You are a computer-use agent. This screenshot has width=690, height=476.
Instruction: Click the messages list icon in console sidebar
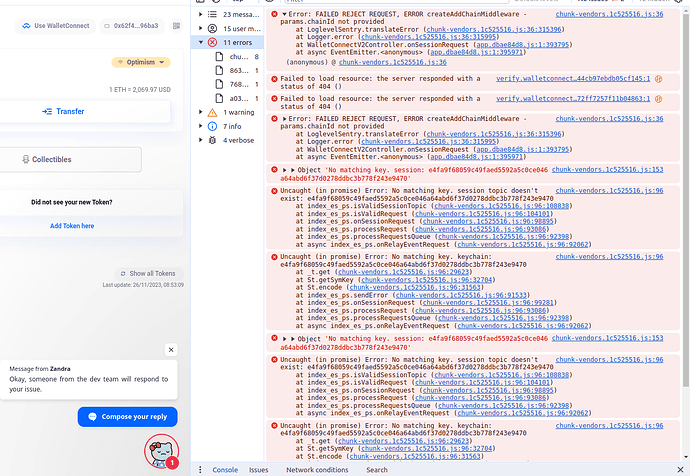[212, 15]
